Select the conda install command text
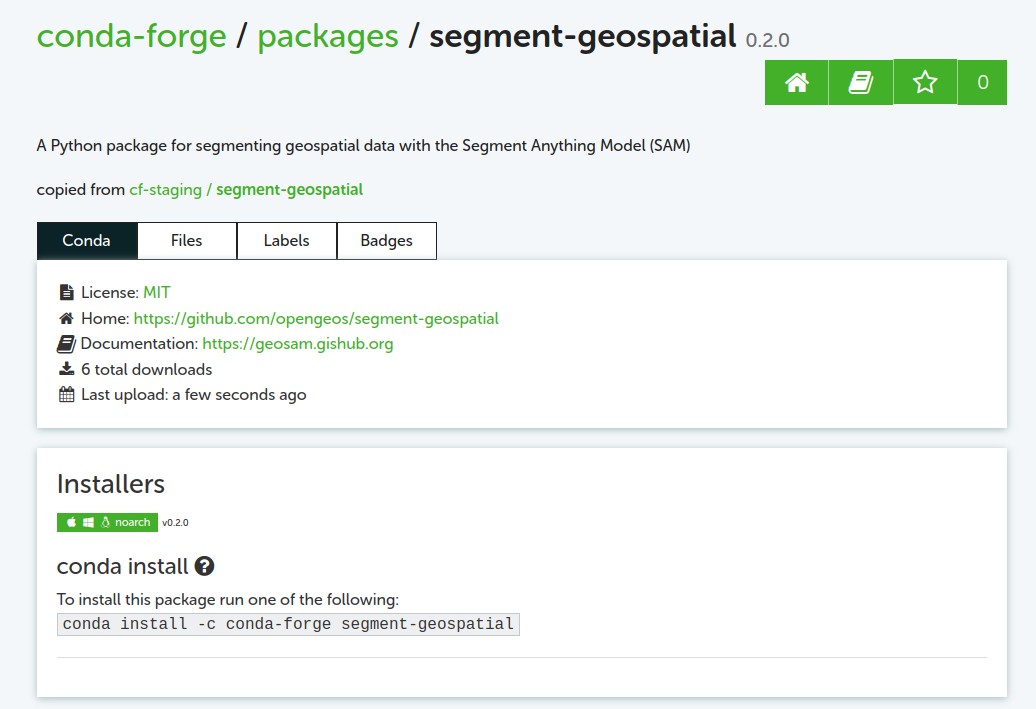 click(288, 624)
